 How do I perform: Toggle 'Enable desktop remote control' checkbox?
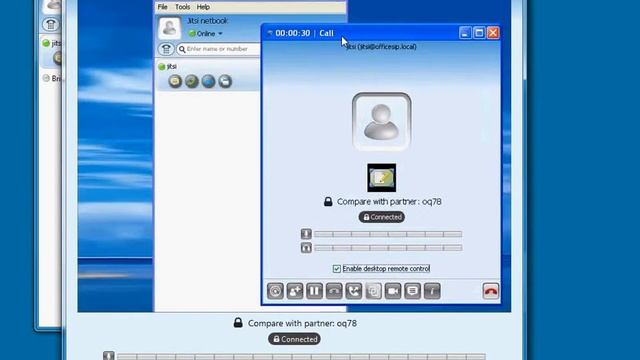337,269
